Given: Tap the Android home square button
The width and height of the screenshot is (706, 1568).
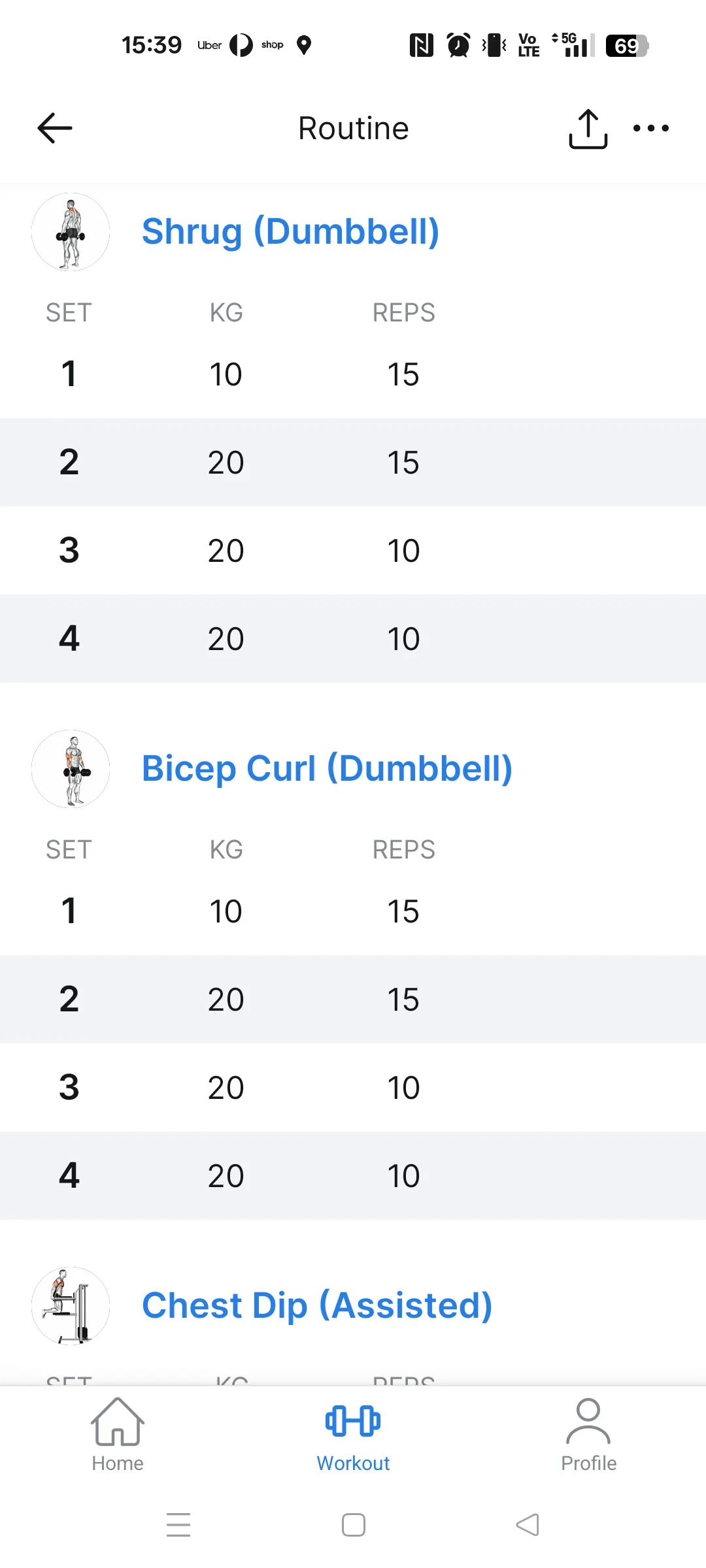Looking at the screenshot, I should (354, 1525).
